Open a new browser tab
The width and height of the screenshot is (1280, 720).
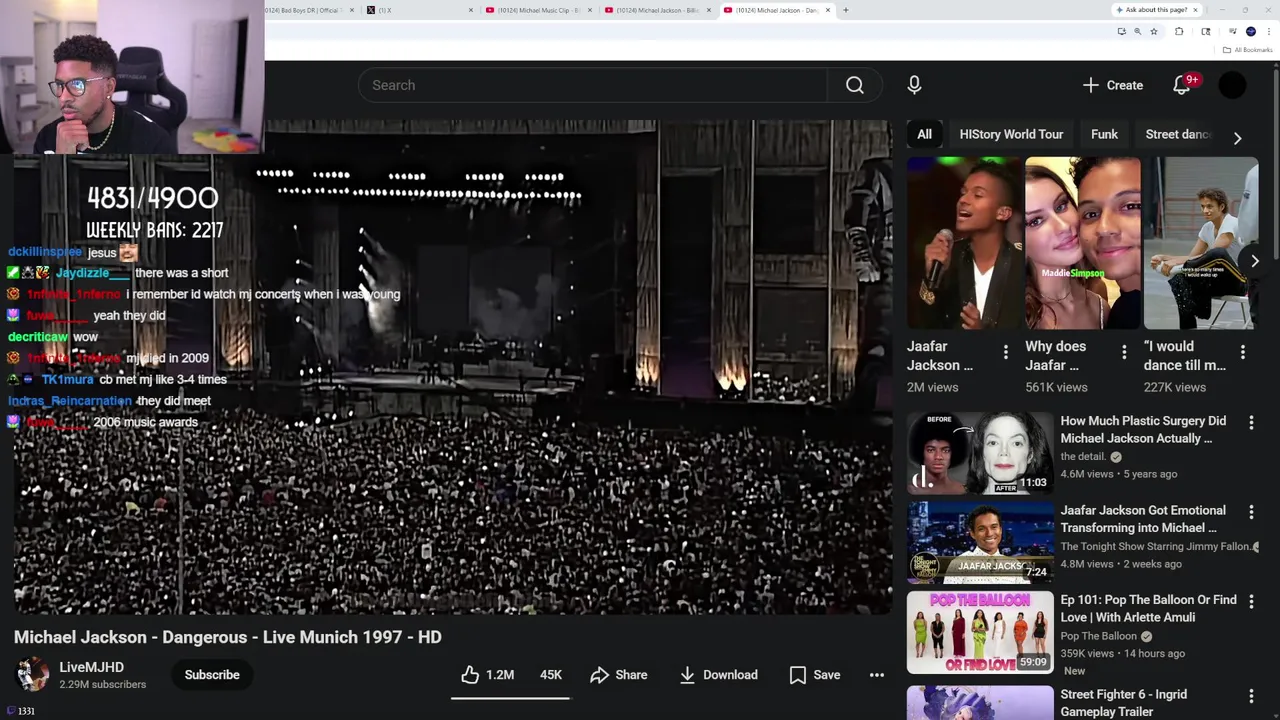846,10
